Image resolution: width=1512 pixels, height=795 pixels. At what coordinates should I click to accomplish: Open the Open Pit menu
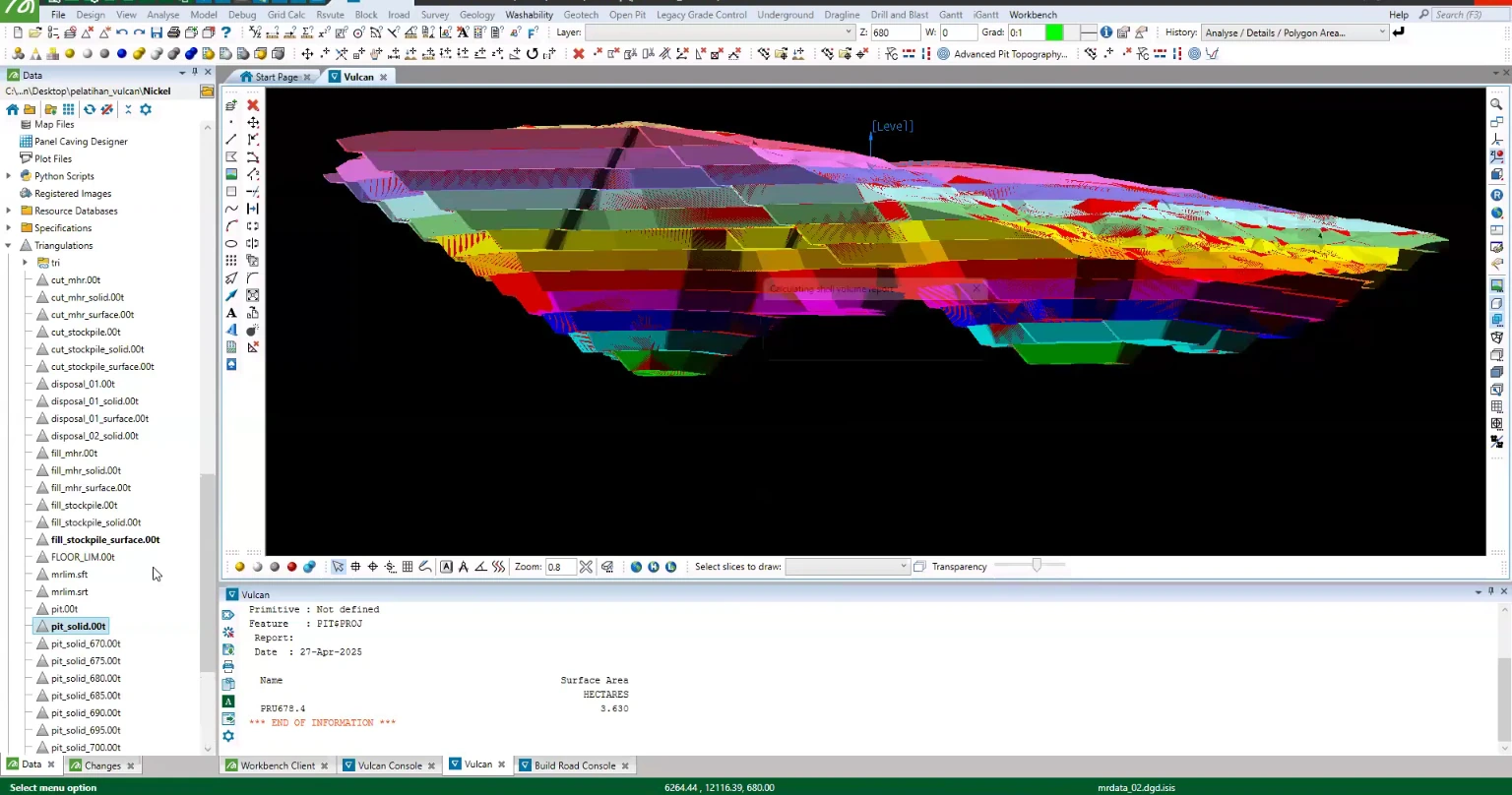[x=627, y=15]
